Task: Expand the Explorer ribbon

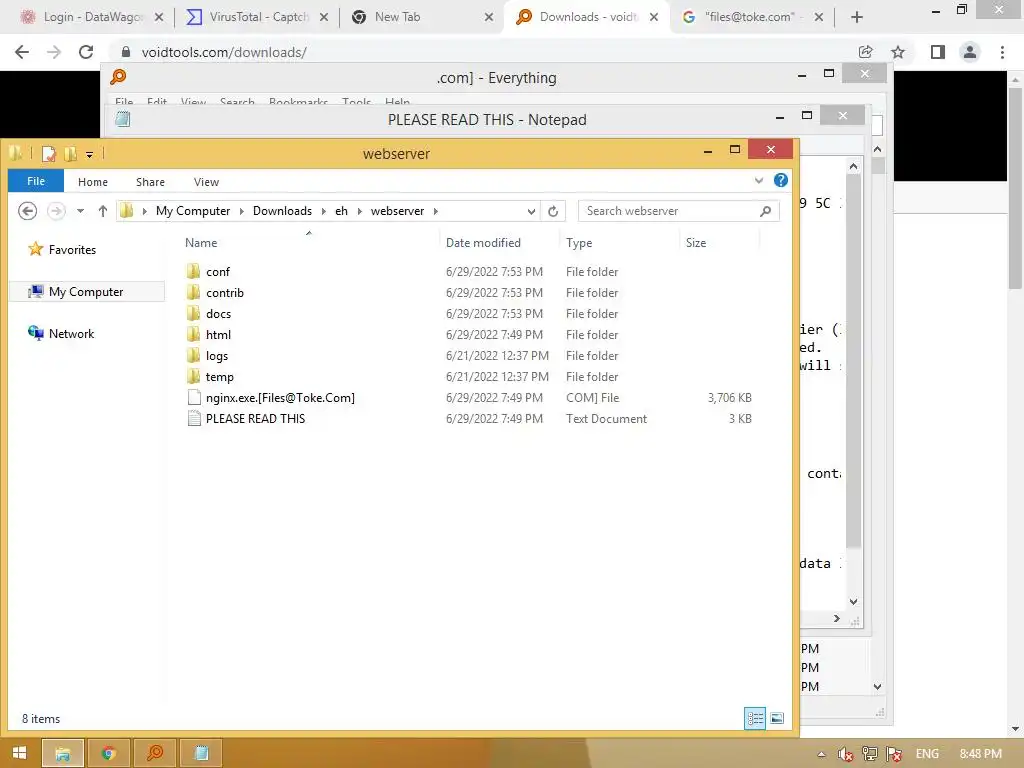Action: 759,180
